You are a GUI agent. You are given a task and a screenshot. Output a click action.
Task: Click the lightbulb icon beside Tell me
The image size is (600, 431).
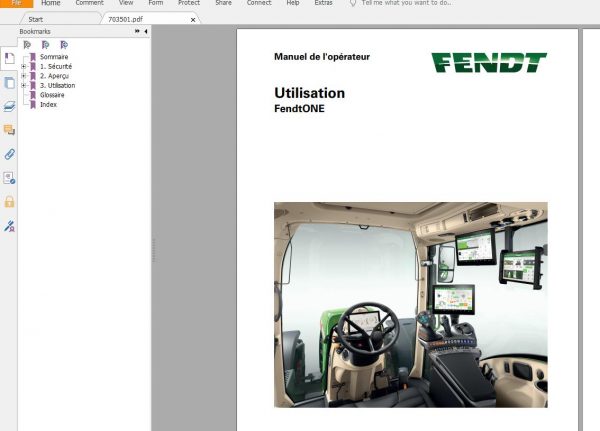[353, 3]
